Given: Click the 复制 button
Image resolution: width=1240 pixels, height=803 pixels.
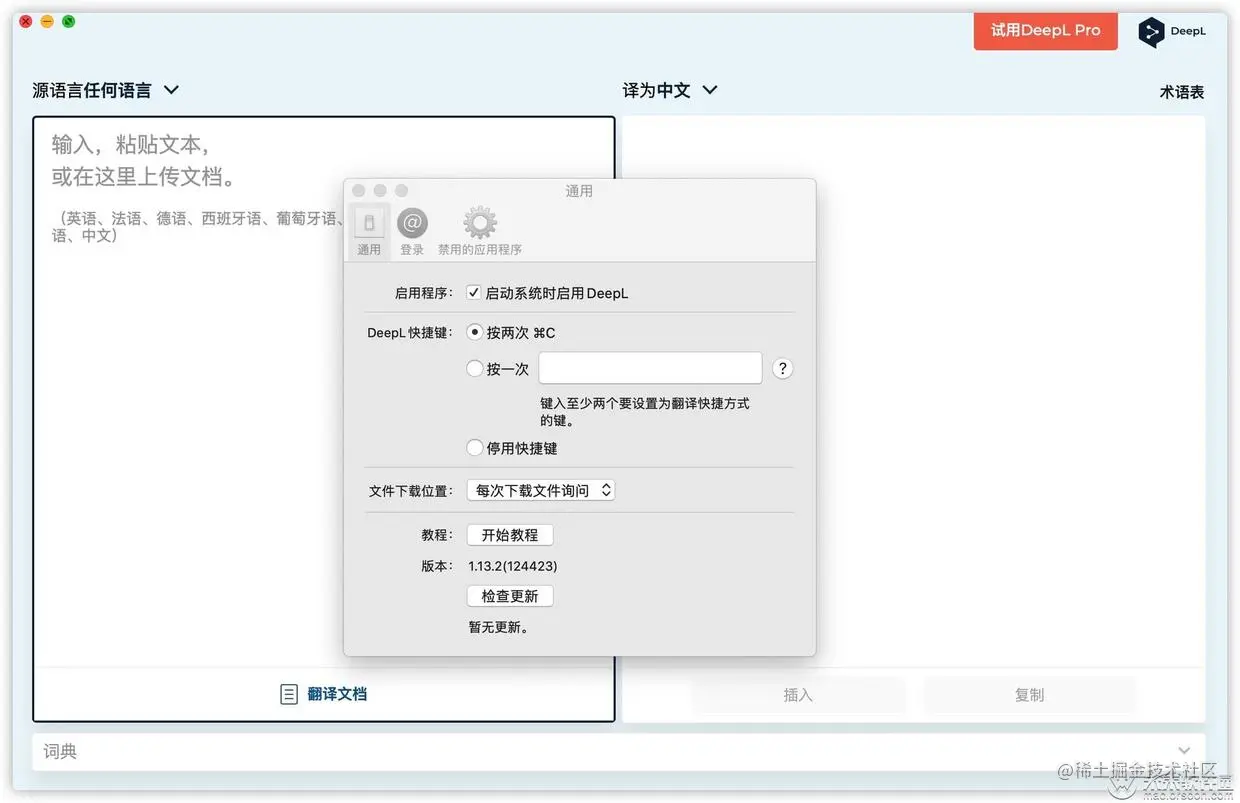Looking at the screenshot, I should [x=1029, y=695].
